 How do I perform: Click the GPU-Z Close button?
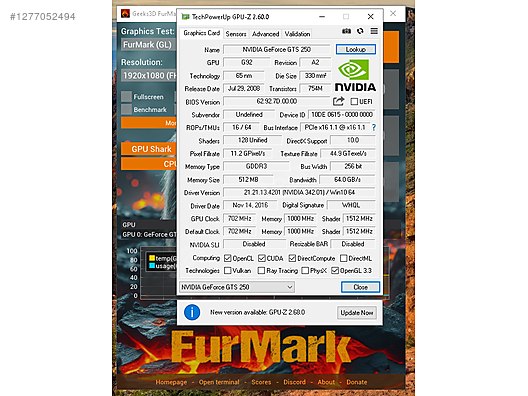[x=360, y=287]
